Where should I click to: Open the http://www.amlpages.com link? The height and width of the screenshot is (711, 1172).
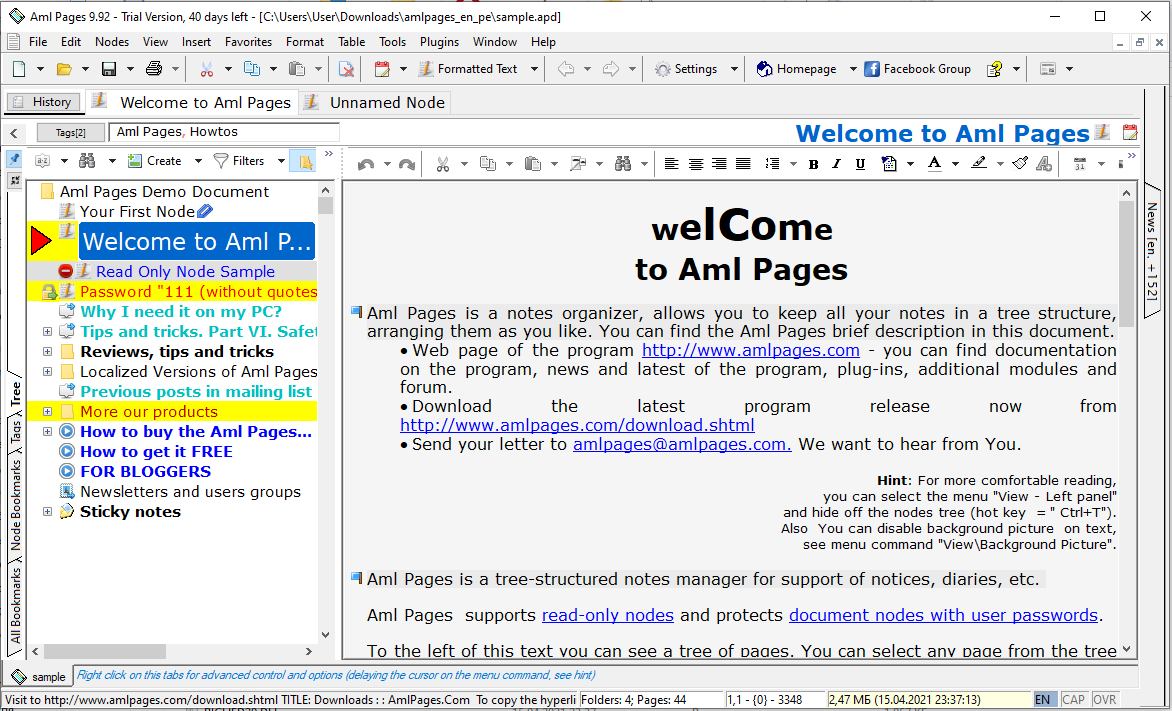pyautogui.click(x=750, y=350)
